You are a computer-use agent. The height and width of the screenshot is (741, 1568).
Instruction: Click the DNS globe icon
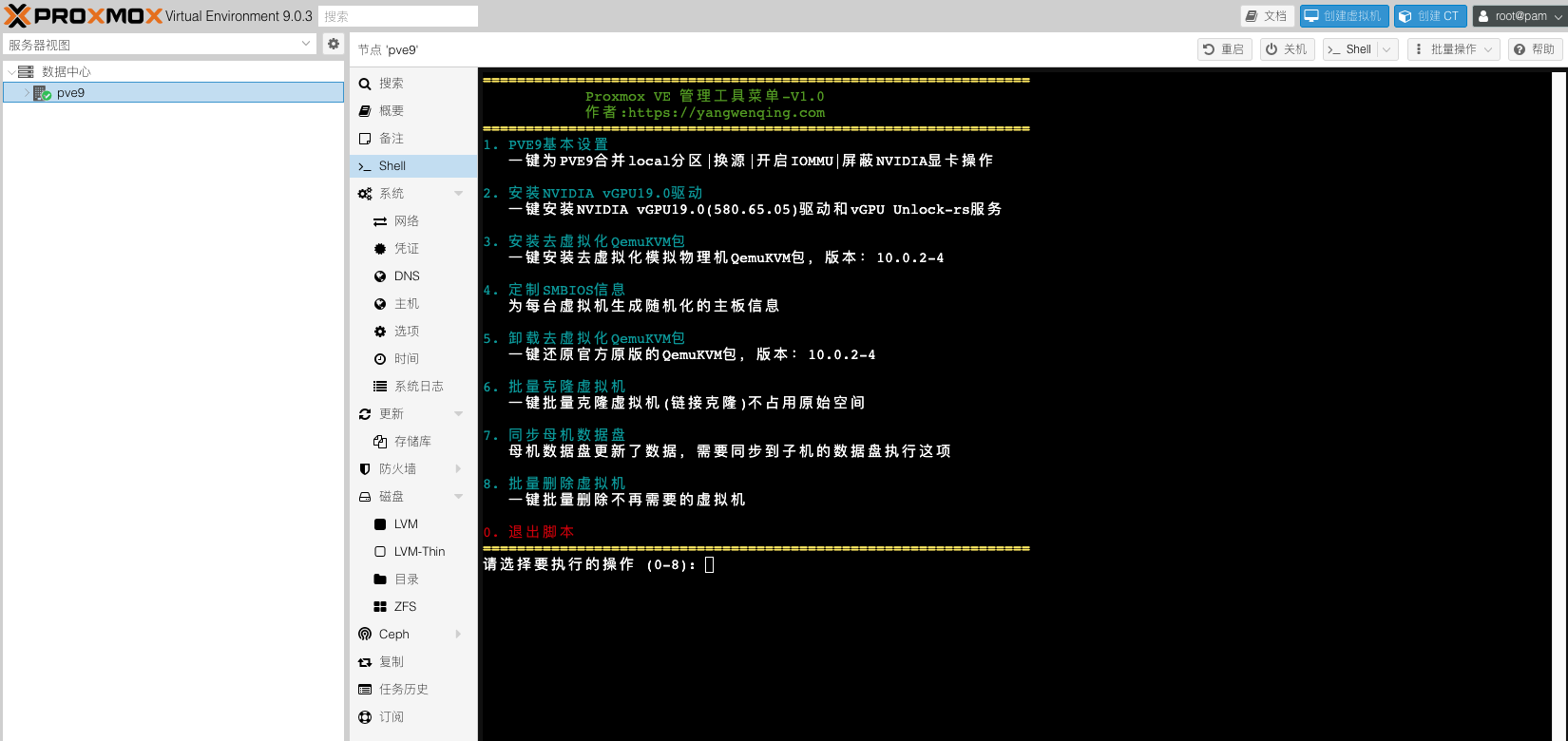click(380, 276)
